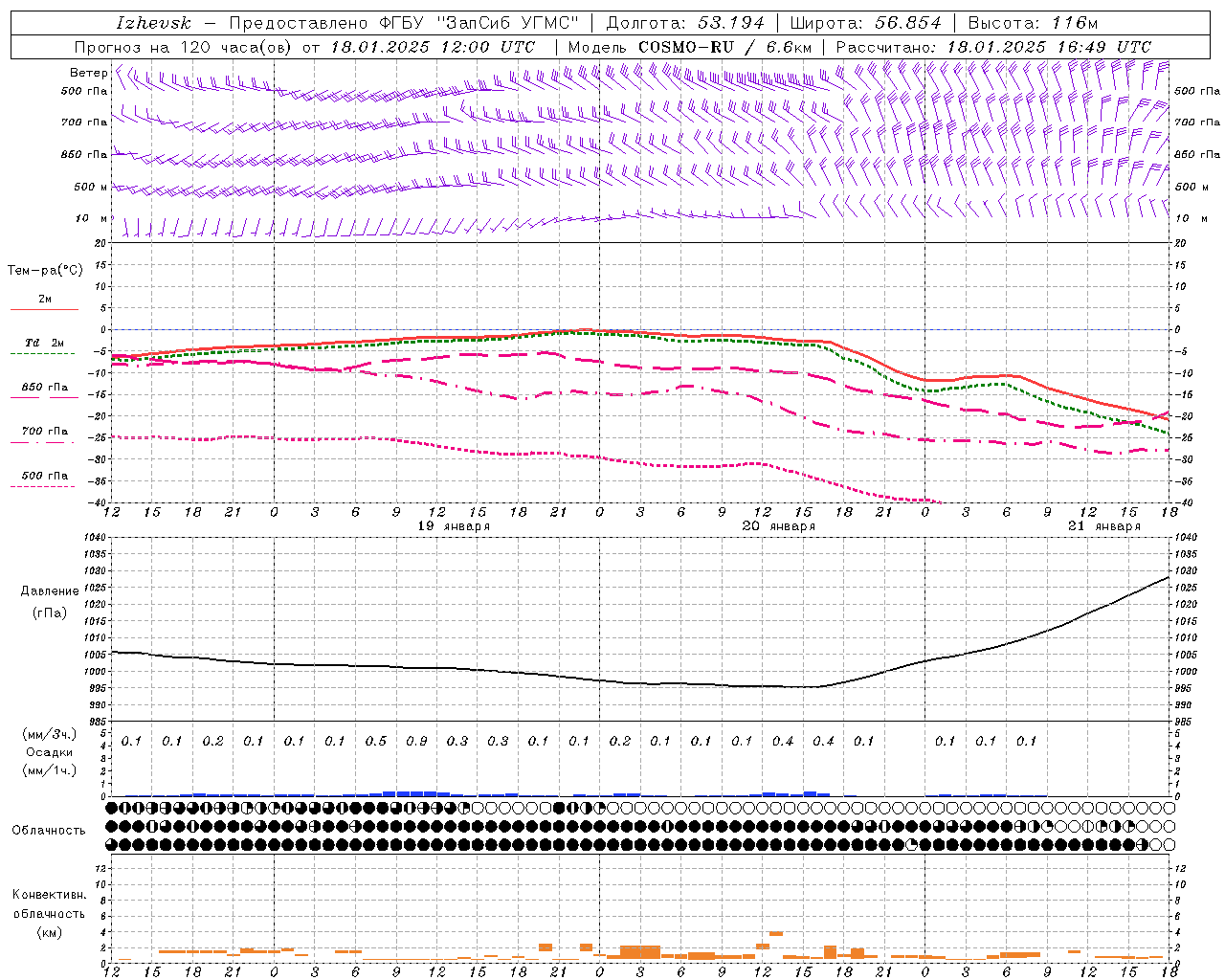
Task: Click the '21 января' date label
Action: 1104,526
